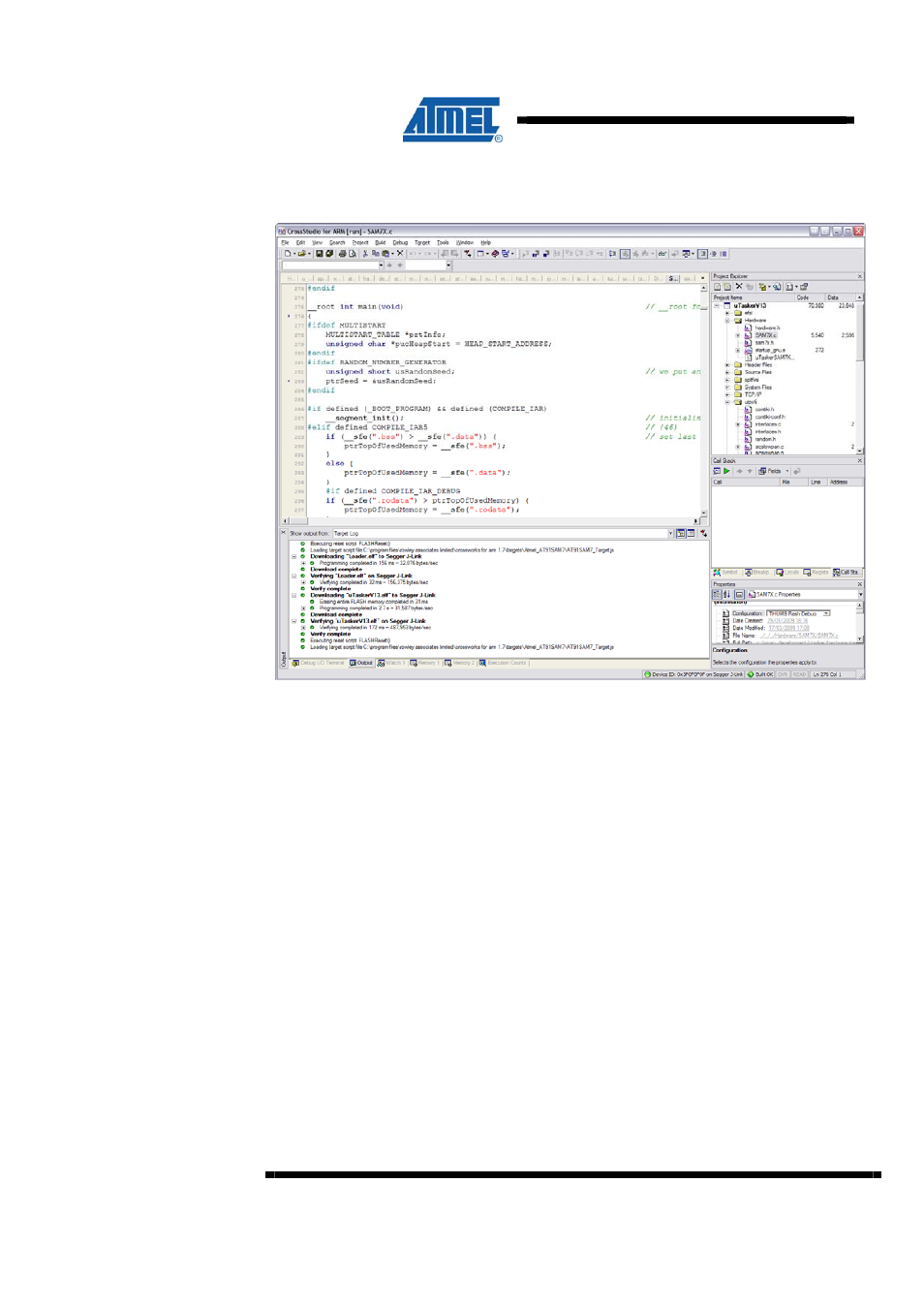924x1308 pixels.
Task: Click the New file toolbar icon
Action: tap(287, 254)
